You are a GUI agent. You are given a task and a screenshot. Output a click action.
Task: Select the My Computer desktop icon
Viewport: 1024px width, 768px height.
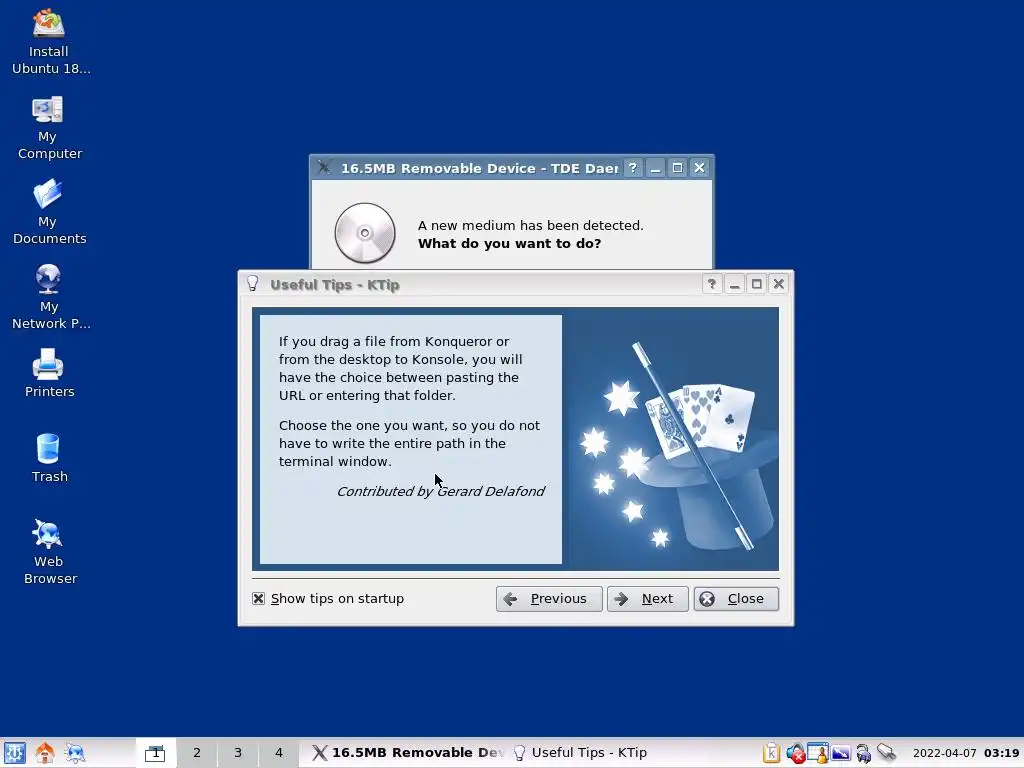pos(49,127)
